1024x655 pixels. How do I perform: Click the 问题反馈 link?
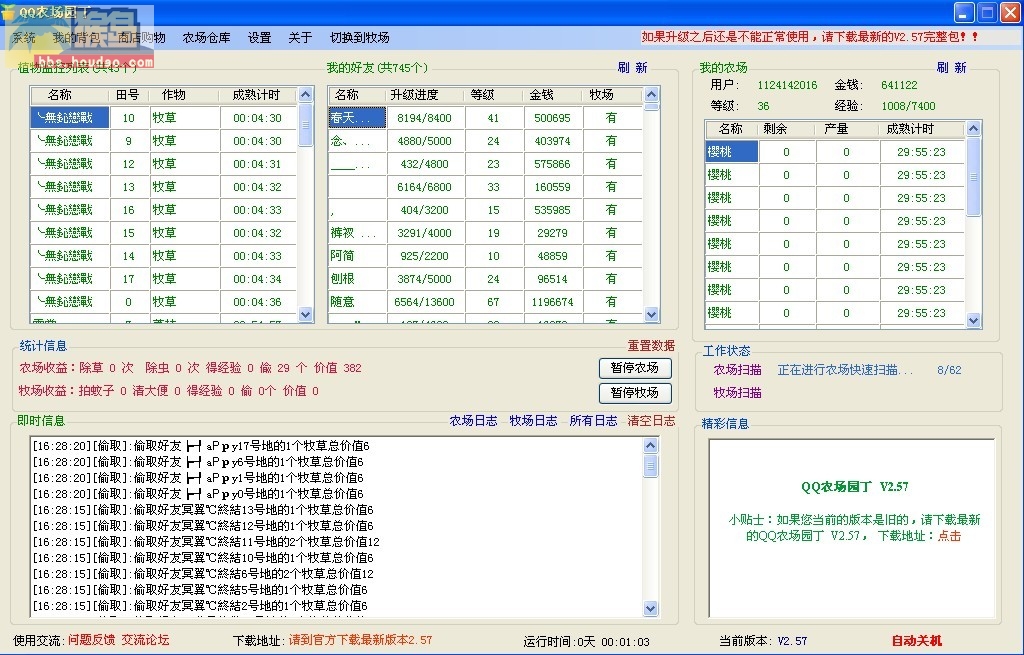91,640
